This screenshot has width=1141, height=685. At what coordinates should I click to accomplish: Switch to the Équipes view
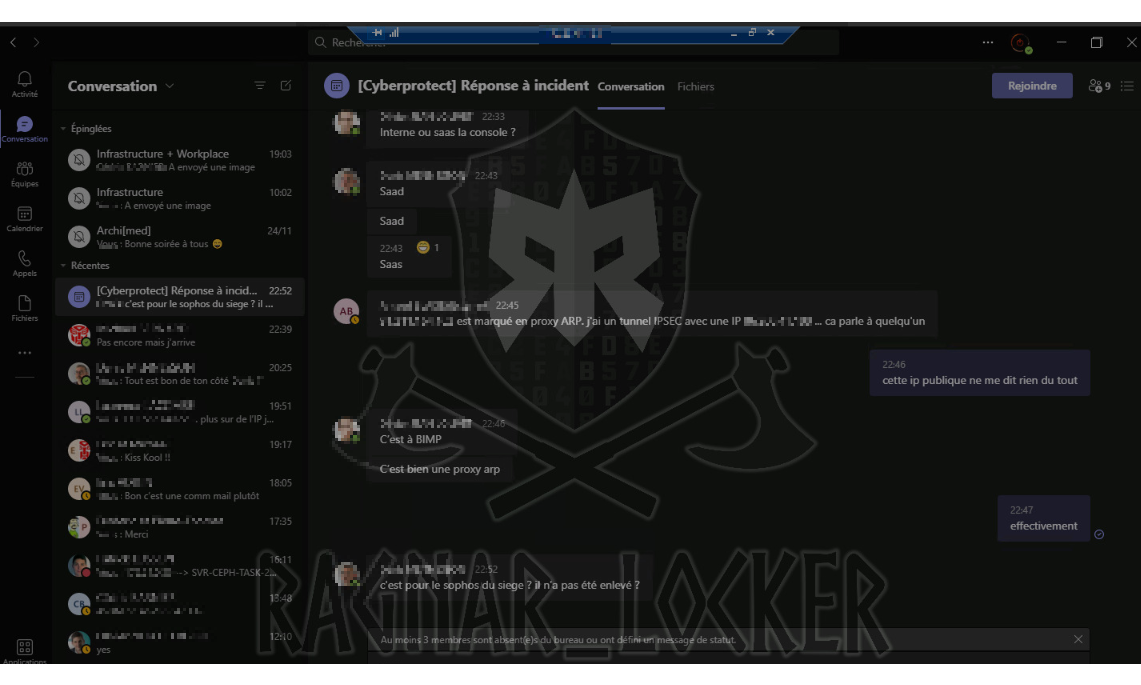[x=24, y=175]
